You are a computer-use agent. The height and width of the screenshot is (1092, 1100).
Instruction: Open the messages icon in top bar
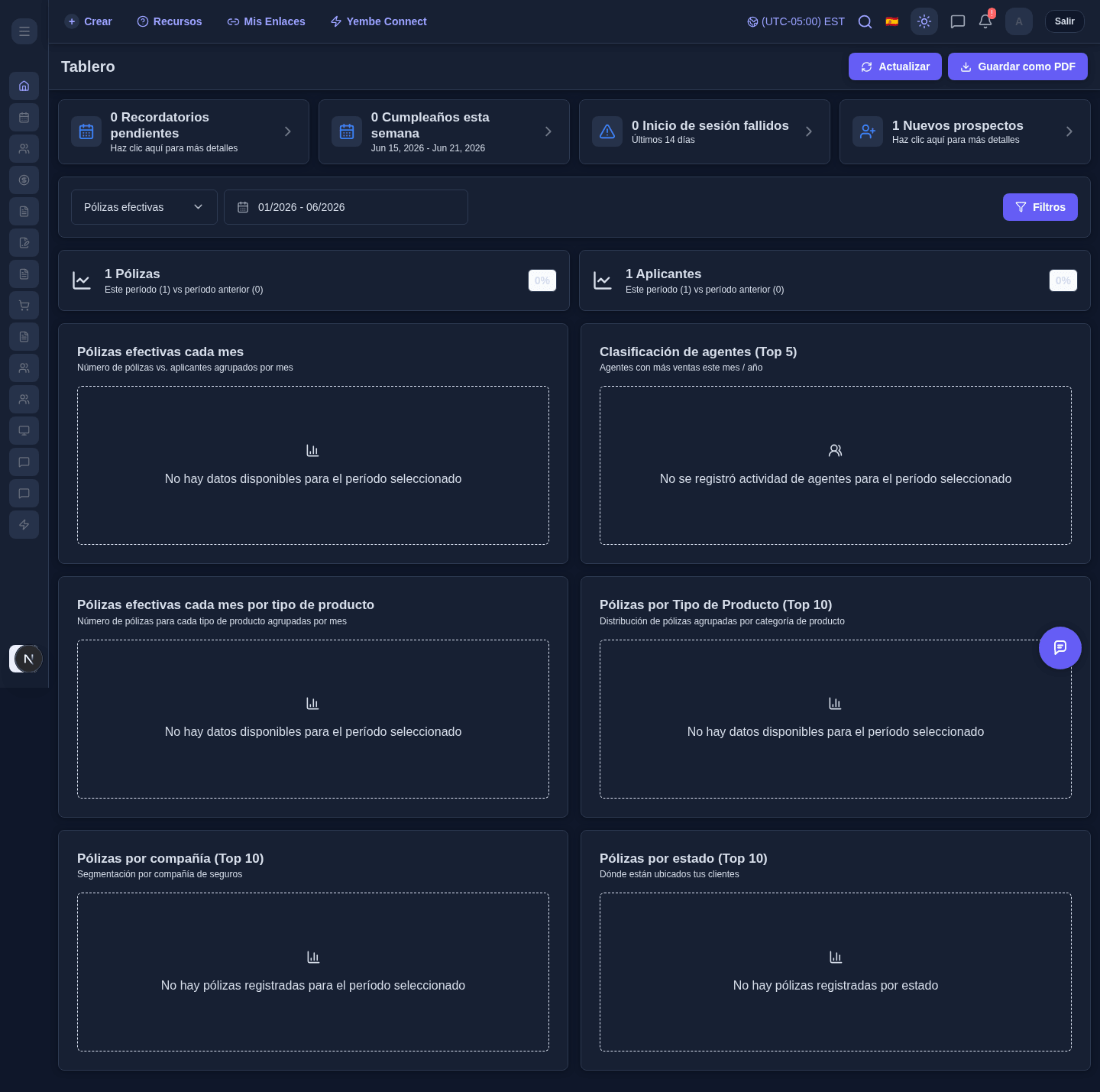coord(958,21)
